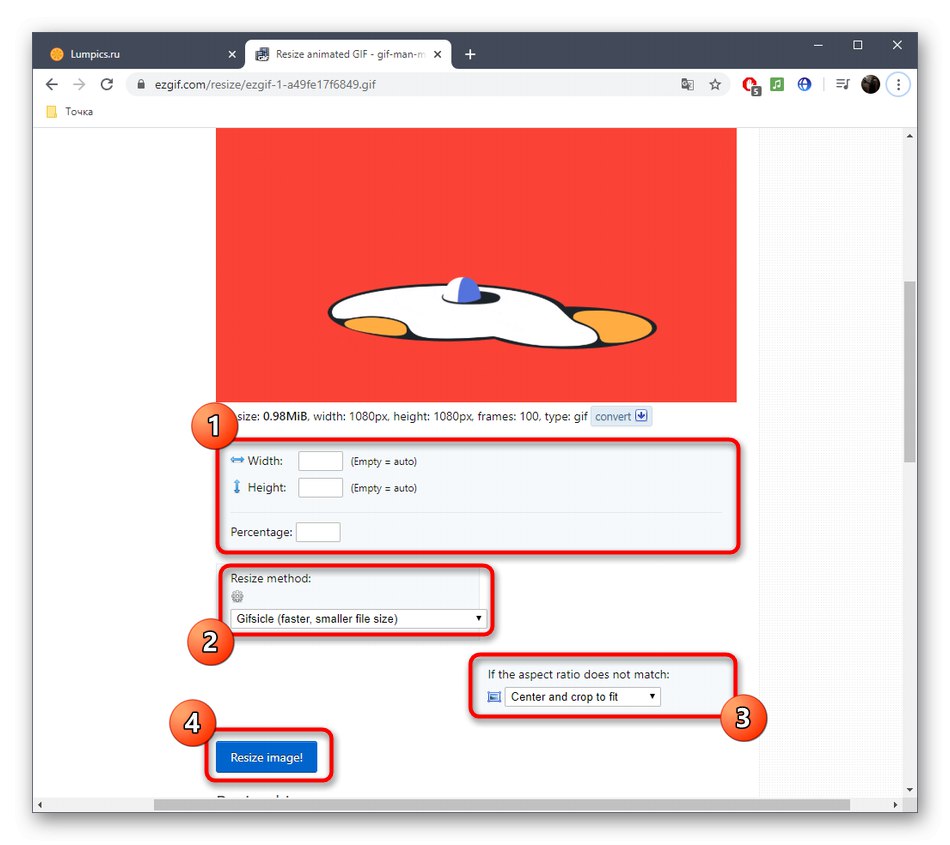Screen dimensions: 950x845
Task: Open the red ad-blocker extension icon
Action: point(751,86)
